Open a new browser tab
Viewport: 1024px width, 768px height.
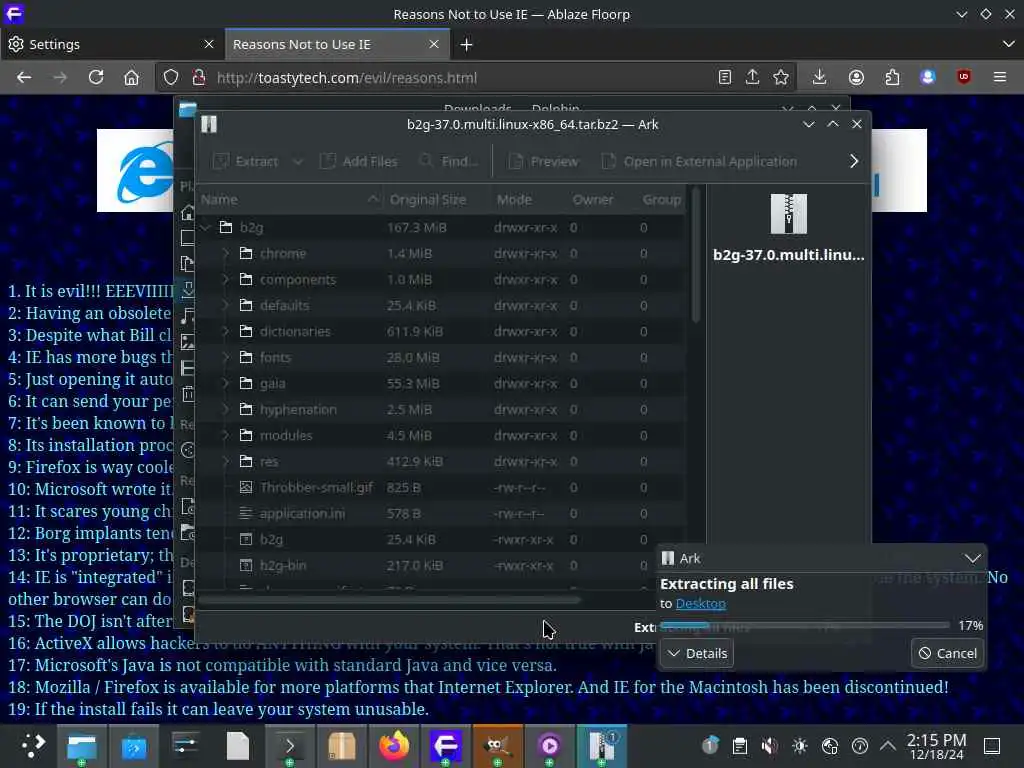pos(466,44)
